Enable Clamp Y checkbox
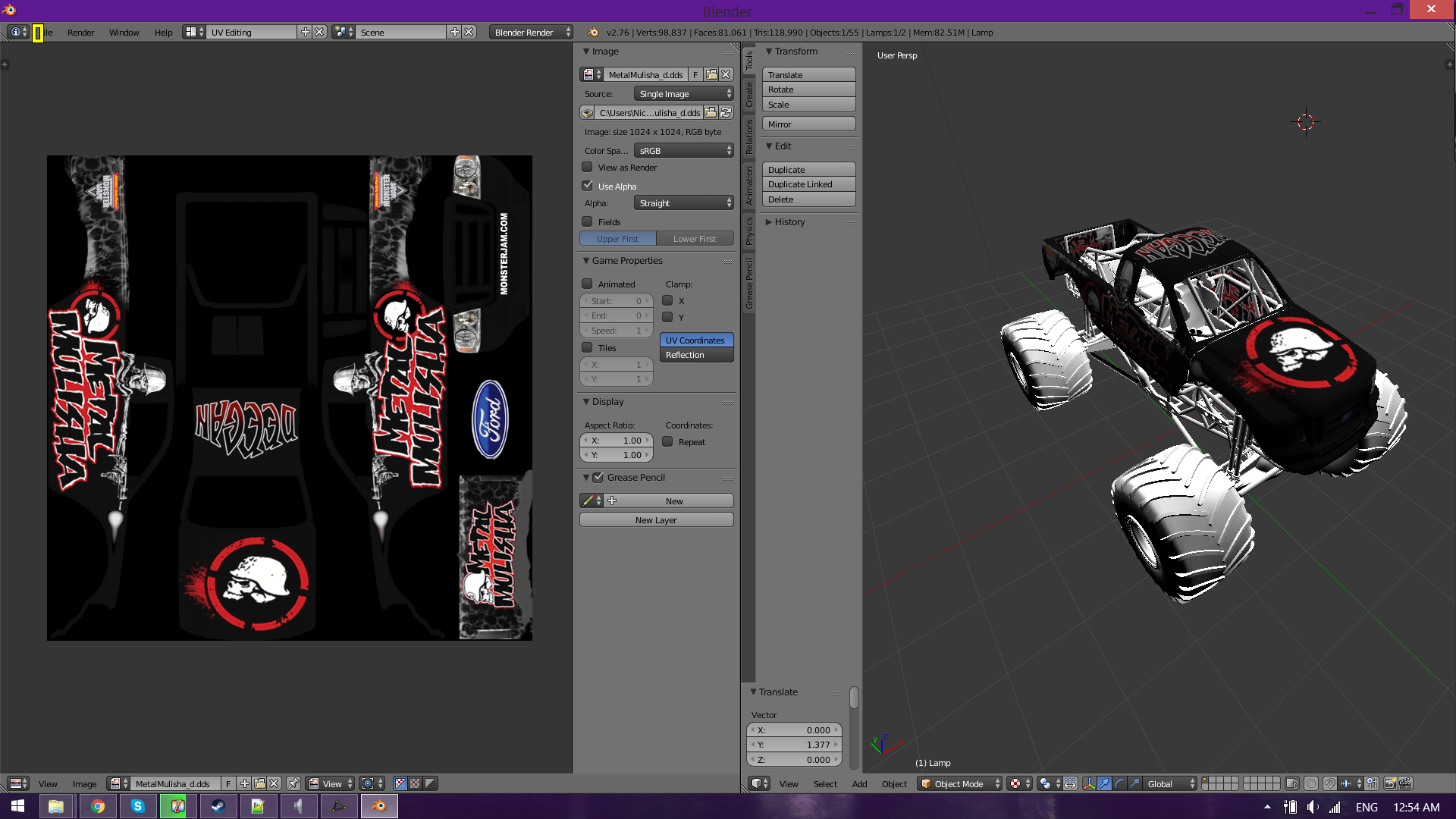The image size is (1456, 819). click(667, 317)
